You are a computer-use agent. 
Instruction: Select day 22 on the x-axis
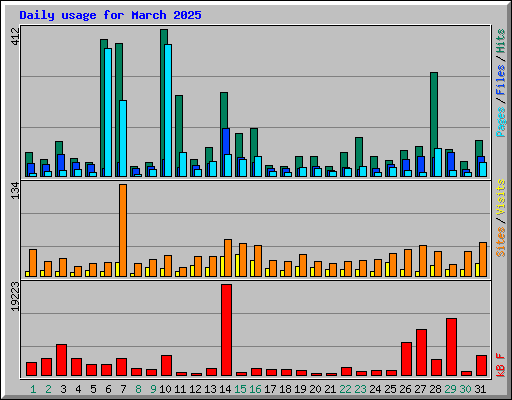(x=345, y=389)
